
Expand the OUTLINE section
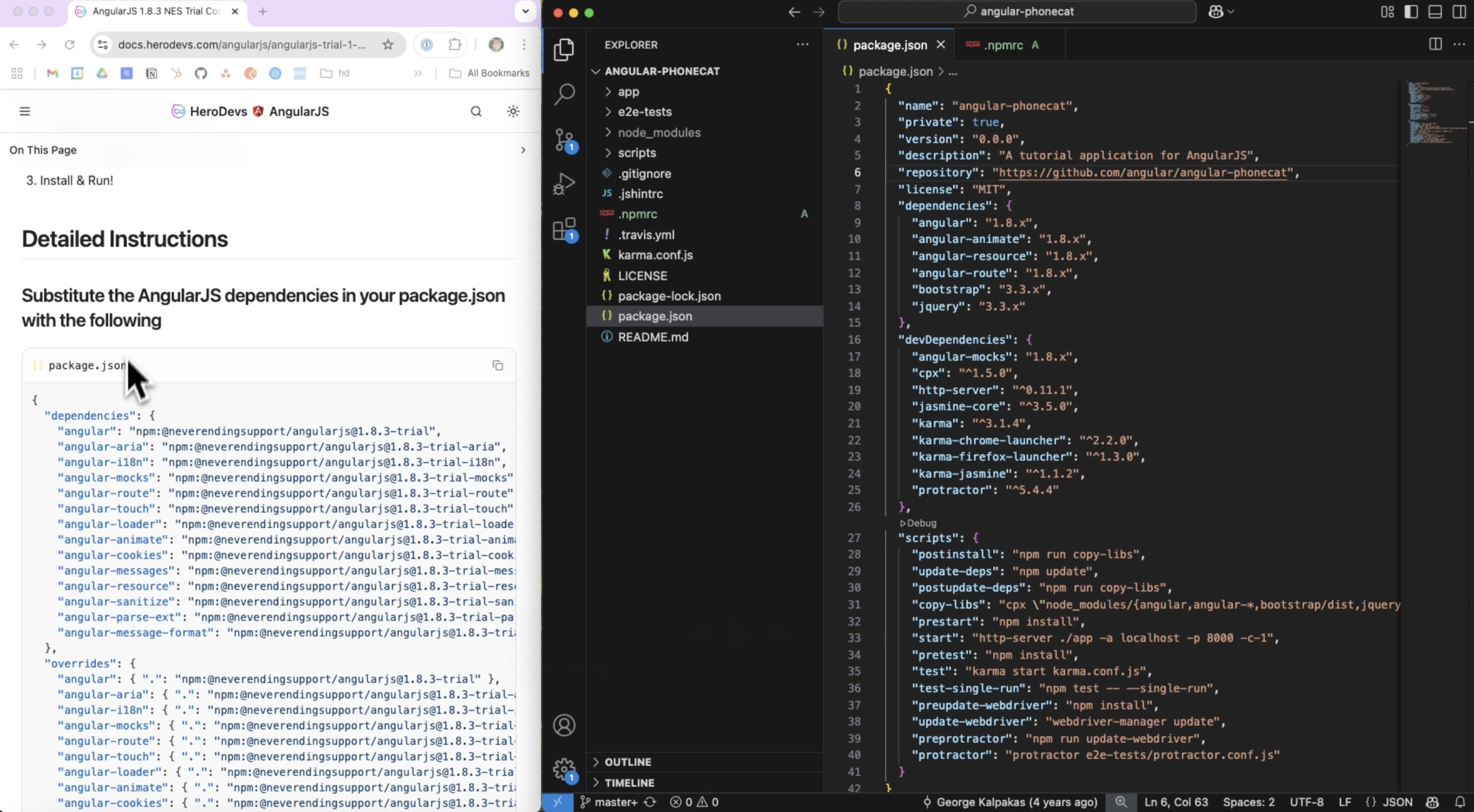tap(628, 762)
